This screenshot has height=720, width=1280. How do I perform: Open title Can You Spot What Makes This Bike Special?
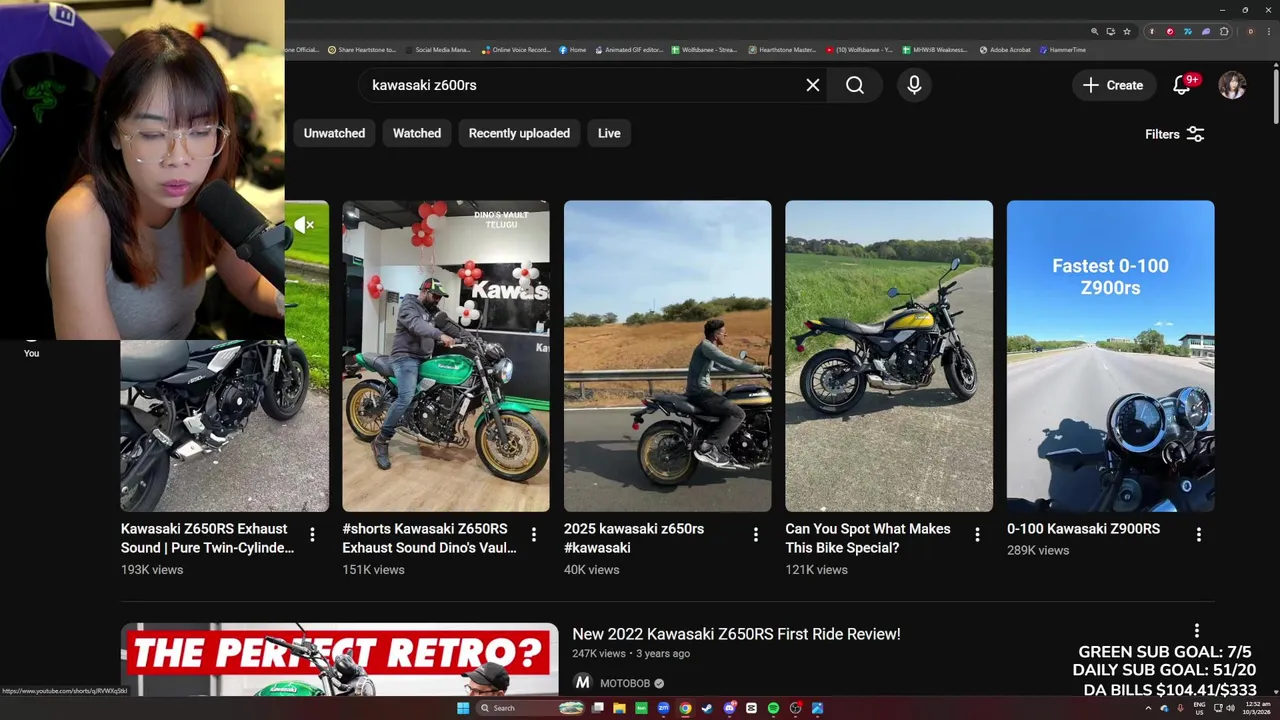click(868, 538)
